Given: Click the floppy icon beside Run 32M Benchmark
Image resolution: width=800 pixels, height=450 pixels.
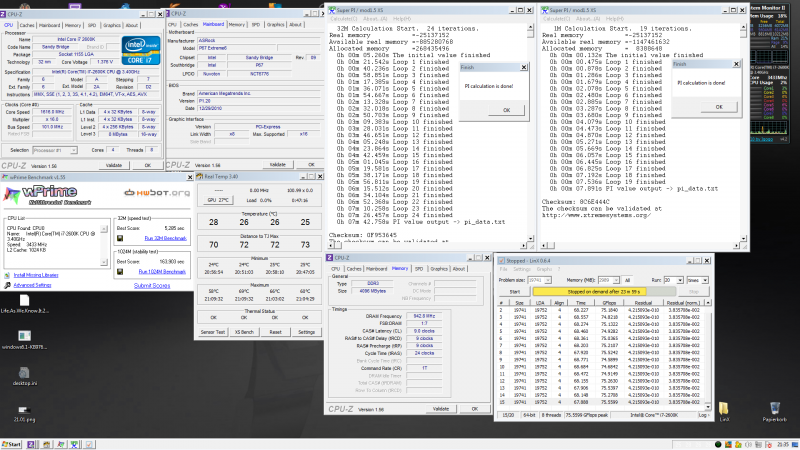Looking at the screenshot, I should [x=120, y=238].
